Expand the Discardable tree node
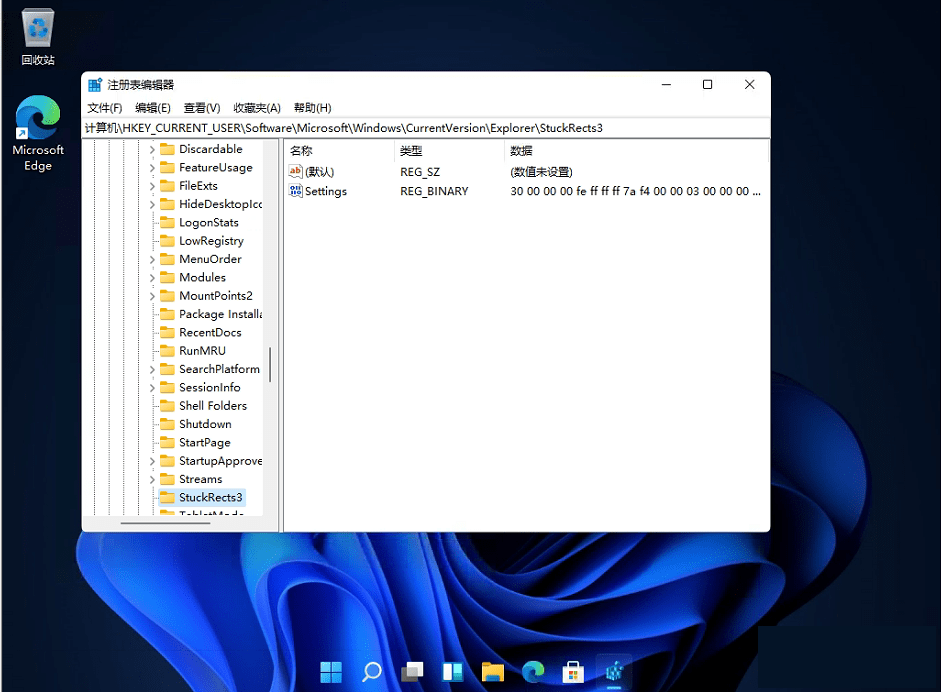The height and width of the screenshot is (692, 941). pos(153,150)
